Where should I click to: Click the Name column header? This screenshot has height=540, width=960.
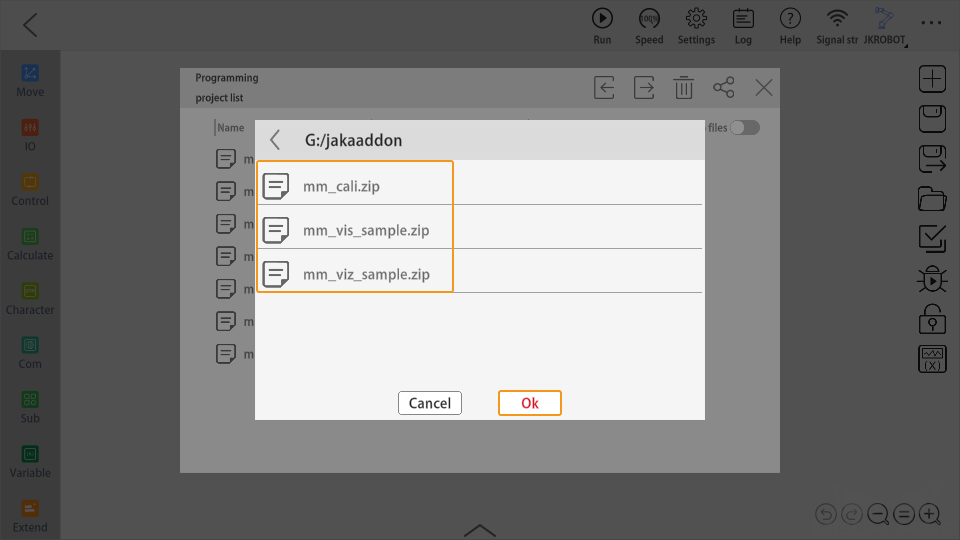[x=231, y=128]
